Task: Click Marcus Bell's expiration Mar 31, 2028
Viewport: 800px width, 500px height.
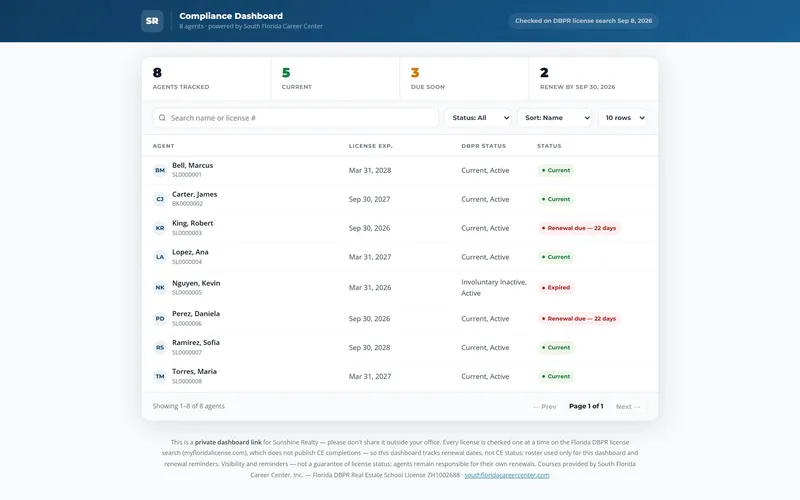Action: coord(370,170)
